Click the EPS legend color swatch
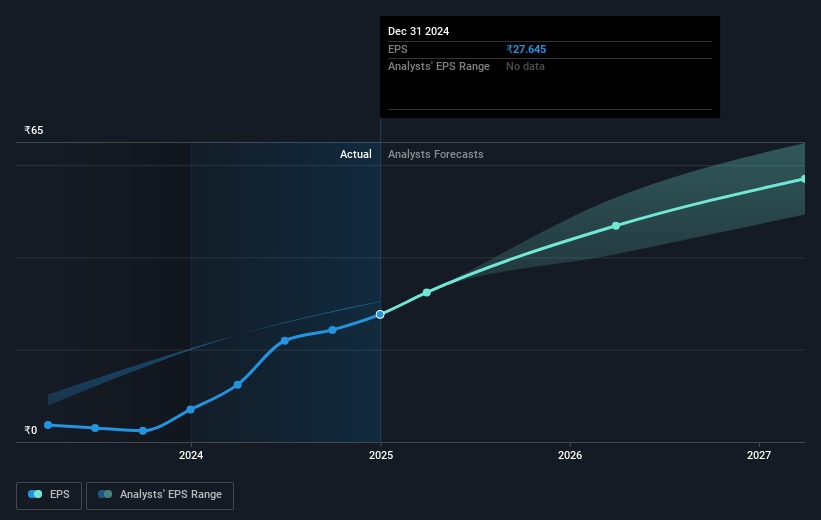This screenshot has height=520, width=821. point(35,494)
